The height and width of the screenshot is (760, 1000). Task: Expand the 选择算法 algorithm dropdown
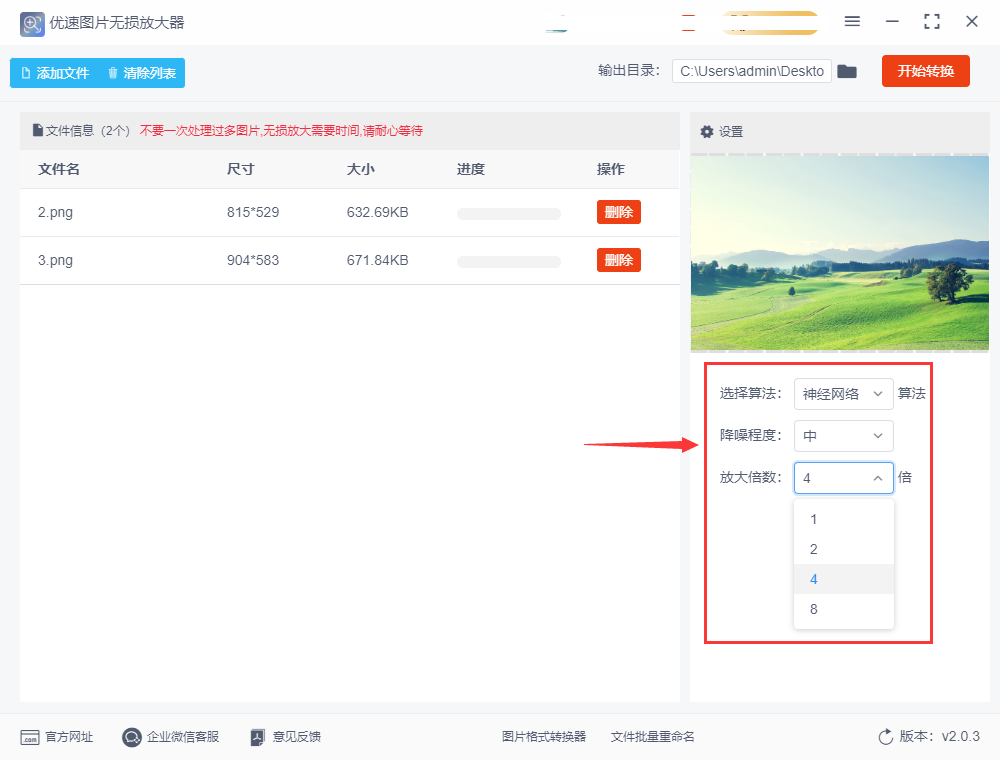tap(843, 394)
